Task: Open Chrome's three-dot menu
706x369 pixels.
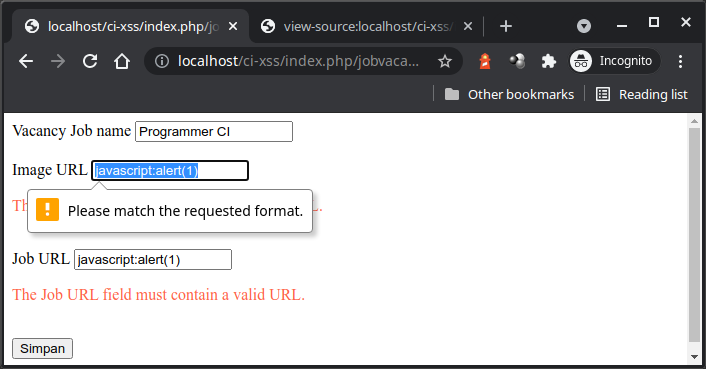Action: point(680,61)
